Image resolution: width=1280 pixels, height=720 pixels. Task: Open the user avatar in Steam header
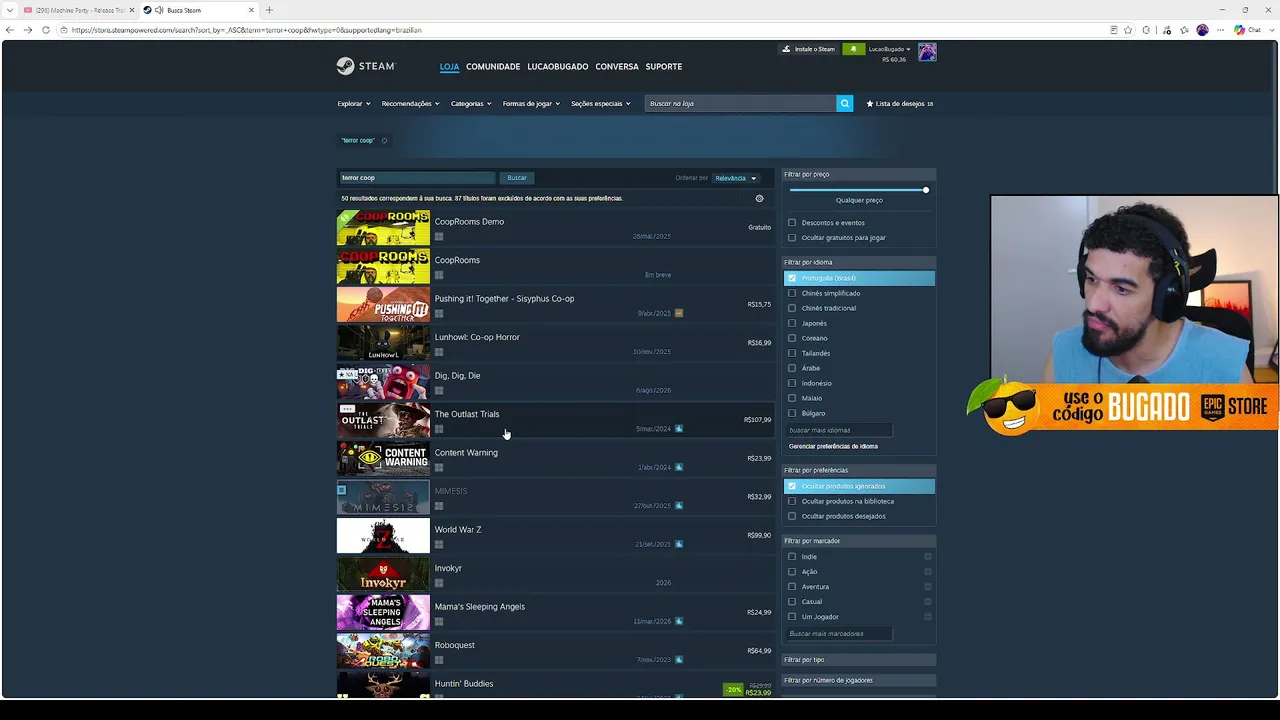coord(927,52)
